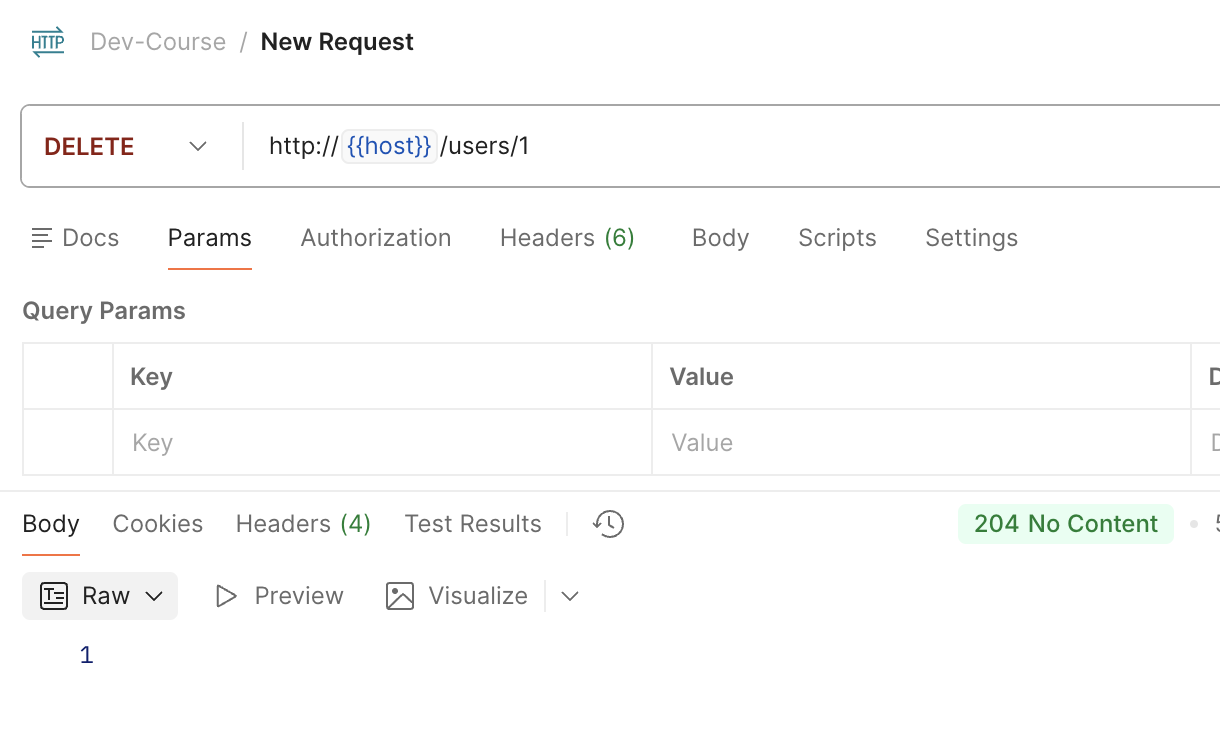View the Test Results tab
This screenshot has width=1220, height=740.
pyautogui.click(x=473, y=524)
